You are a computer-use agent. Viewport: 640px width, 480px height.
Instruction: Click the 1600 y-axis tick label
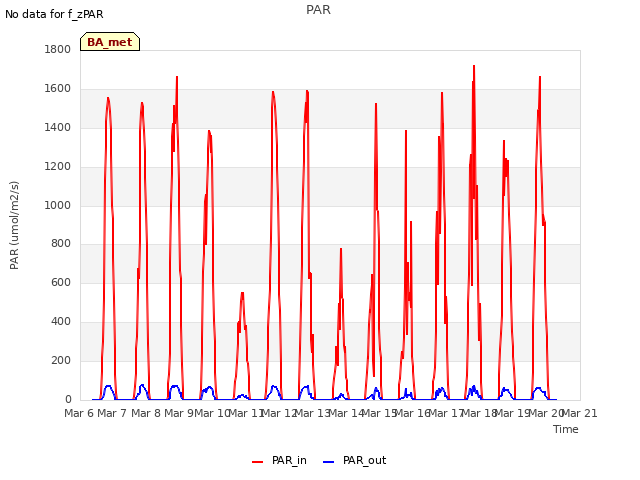58,89
